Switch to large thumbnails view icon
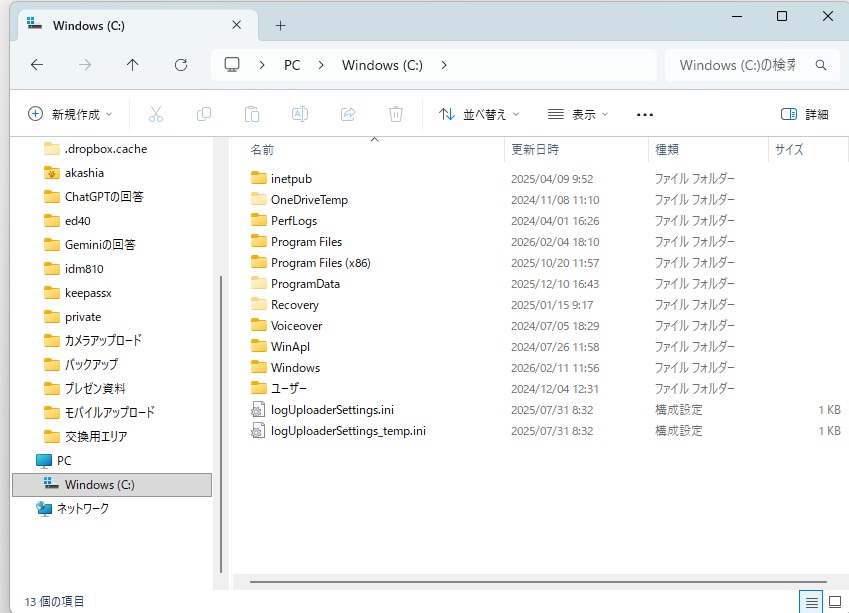This screenshot has width=849, height=613. click(x=836, y=601)
